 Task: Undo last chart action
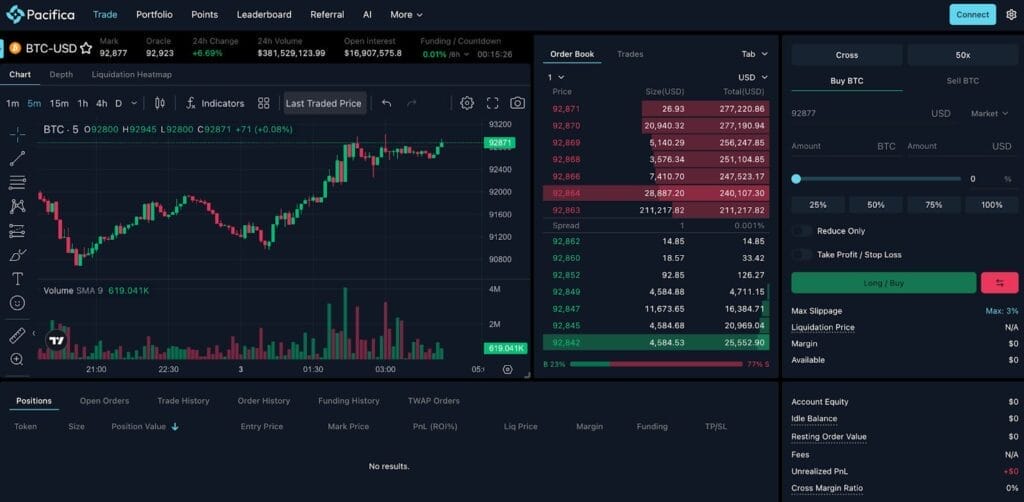click(387, 103)
